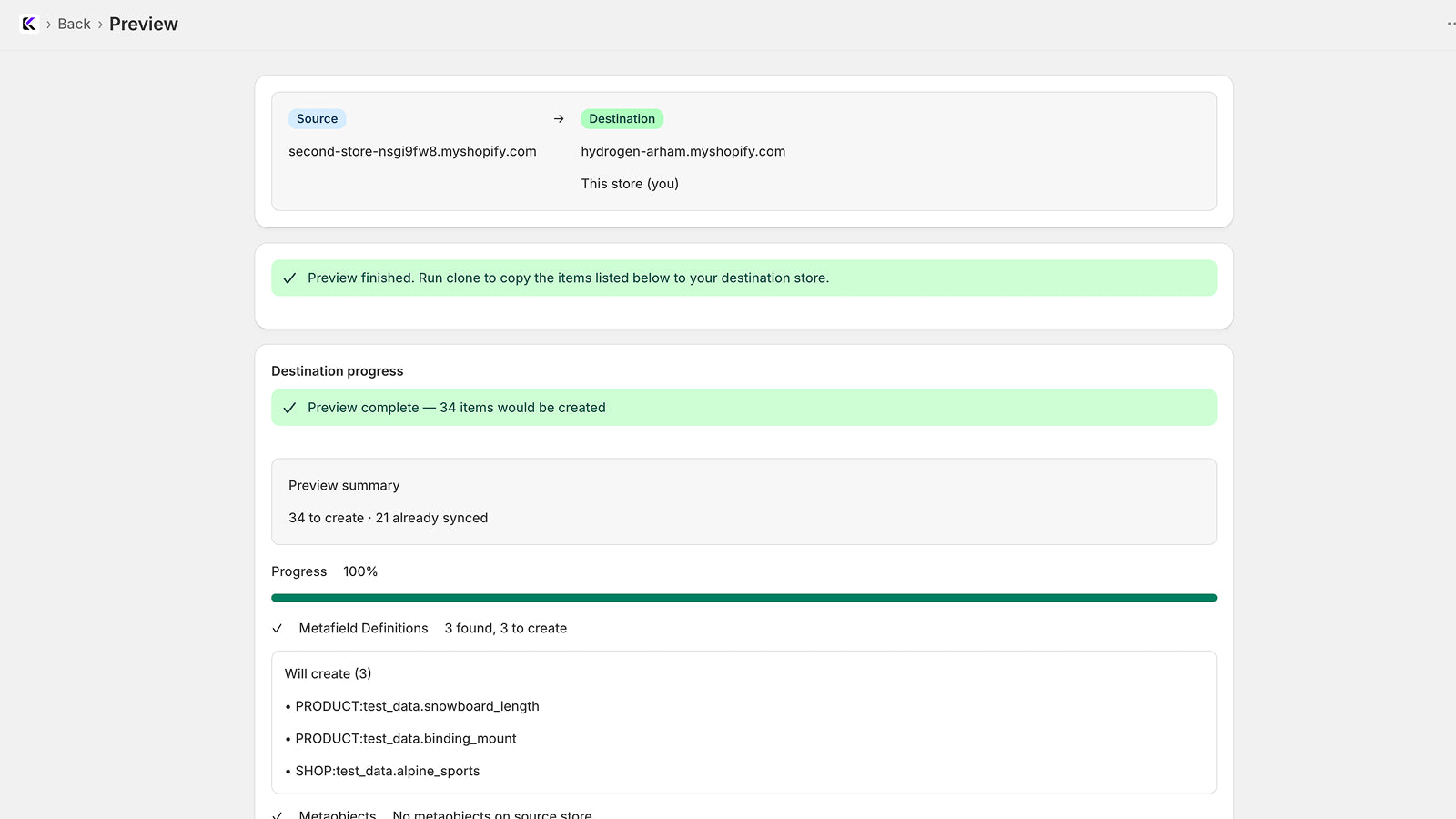Click the arrow between source and destination
Viewport: 1456px width, 819px height.
click(559, 119)
